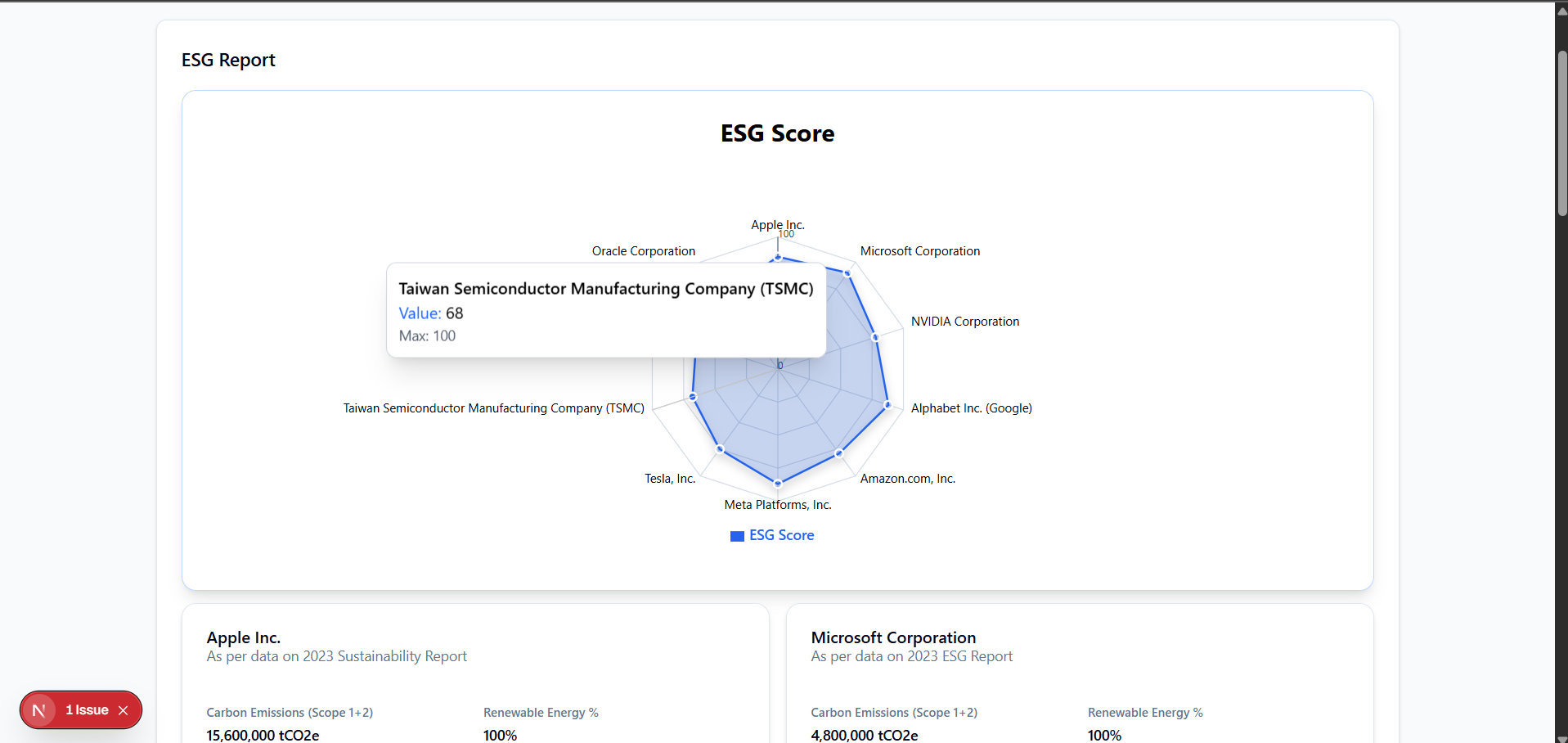Select the Amazon data point on radar chart
Image resolution: width=1568 pixels, height=743 pixels.
tap(838, 453)
